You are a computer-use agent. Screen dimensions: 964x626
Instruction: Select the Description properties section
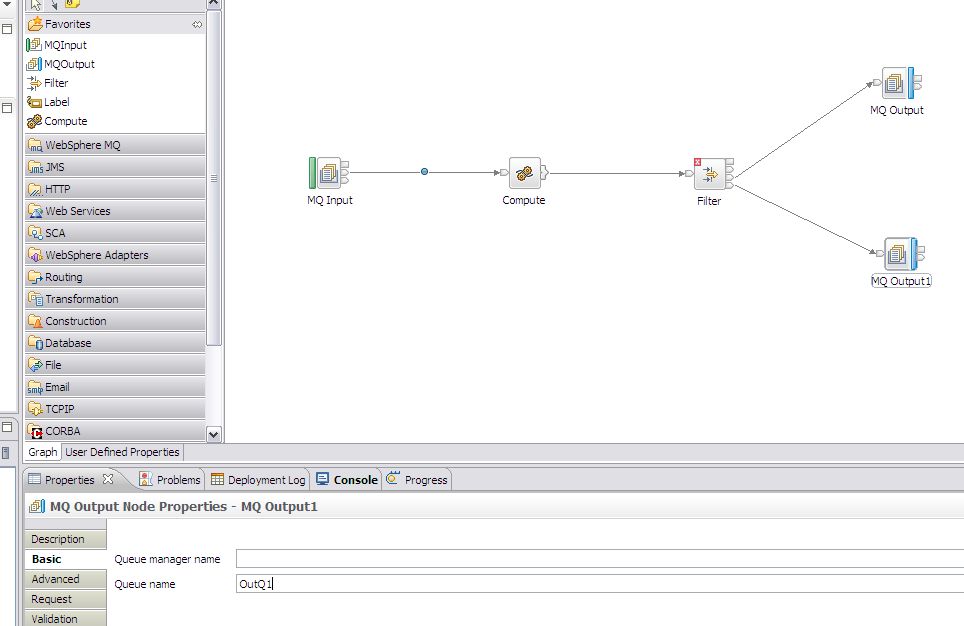click(66, 539)
